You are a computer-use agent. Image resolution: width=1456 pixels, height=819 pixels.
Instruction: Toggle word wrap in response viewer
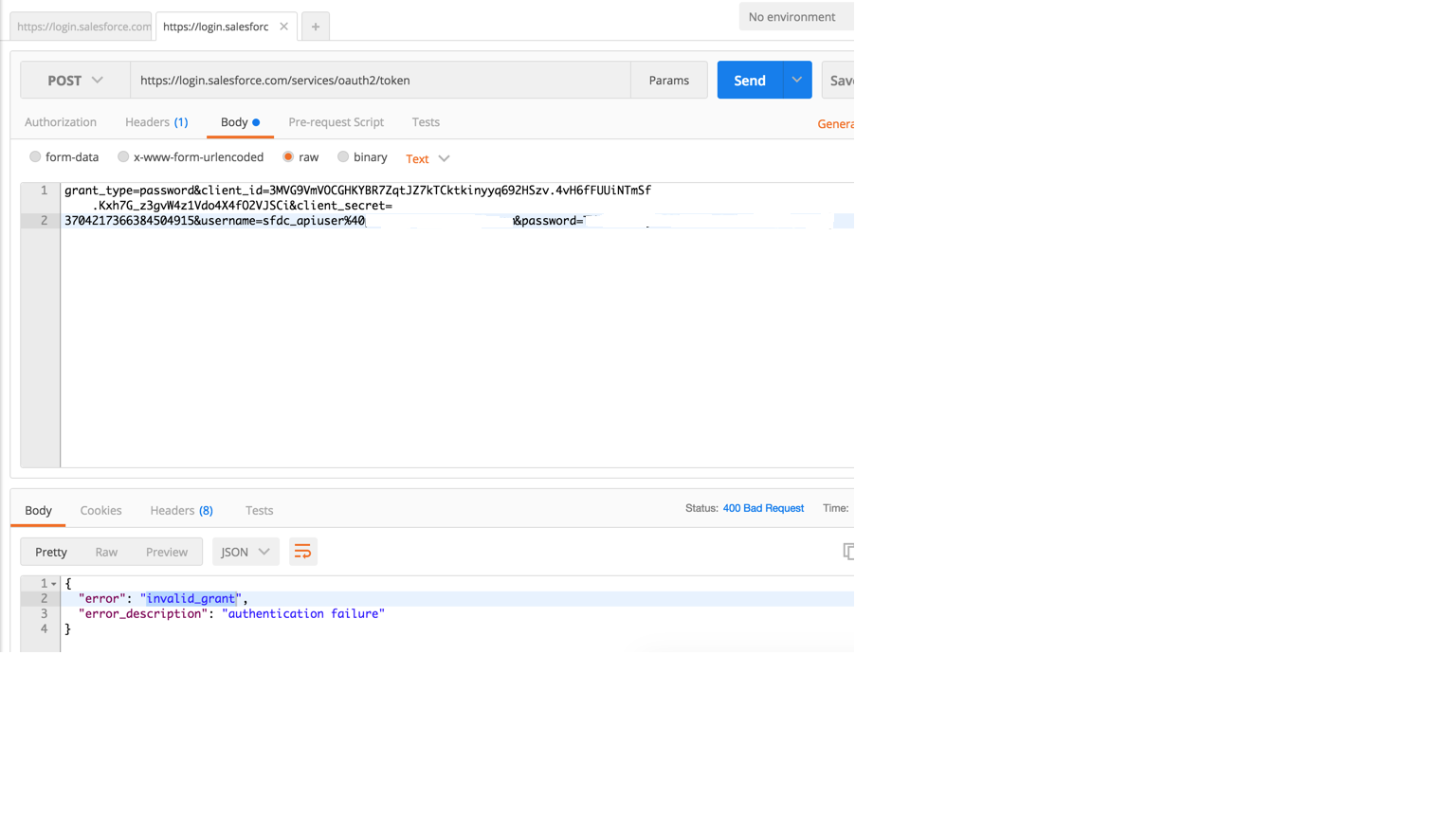click(302, 552)
